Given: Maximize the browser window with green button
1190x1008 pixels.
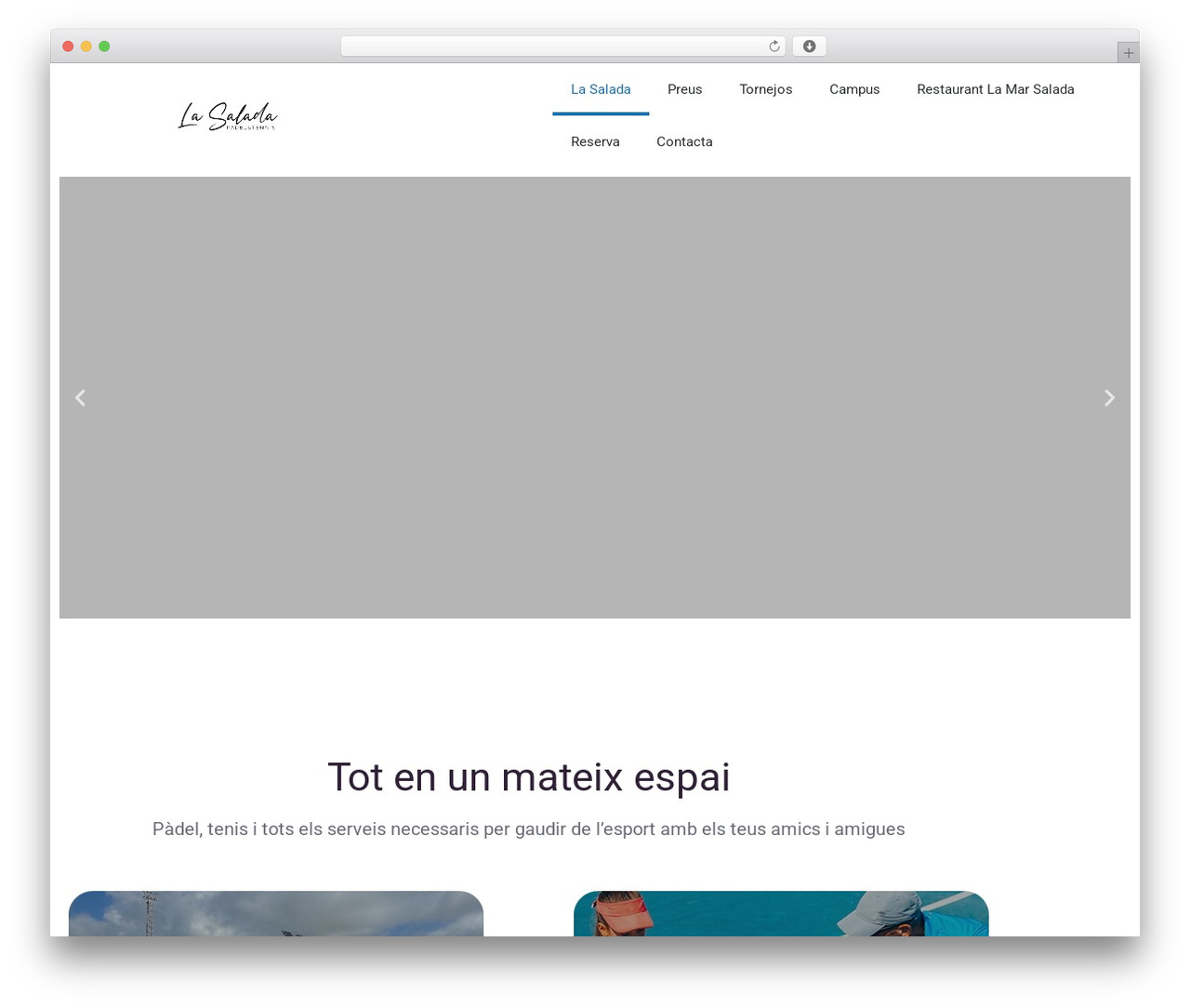Looking at the screenshot, I should point(104,46).
